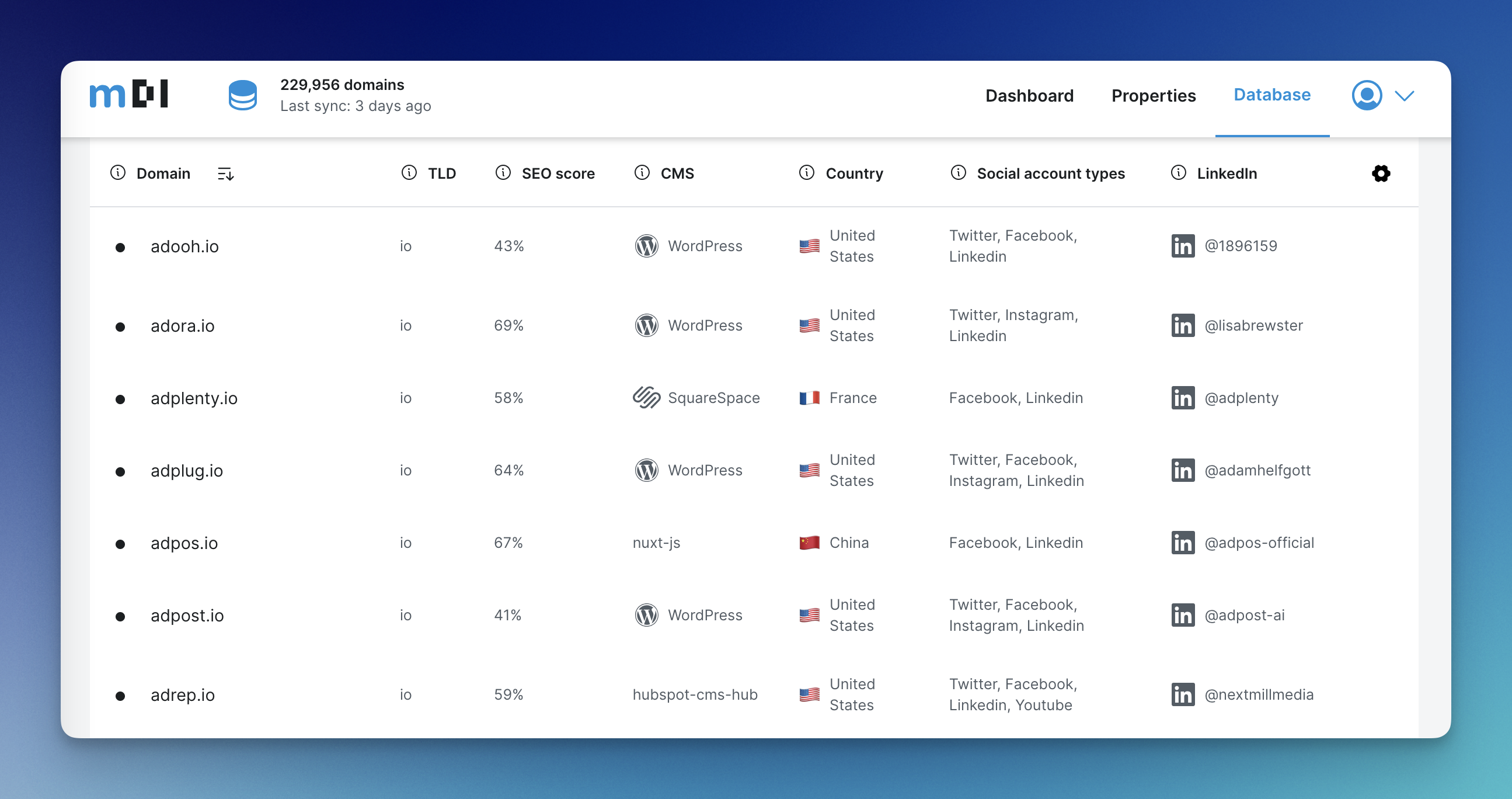Image resolution: width=1512 pixels, height=799 pixels.
Task: Click the WordPress icon in adora.io row
Action: pyautogui.click(x=646, y=325)
